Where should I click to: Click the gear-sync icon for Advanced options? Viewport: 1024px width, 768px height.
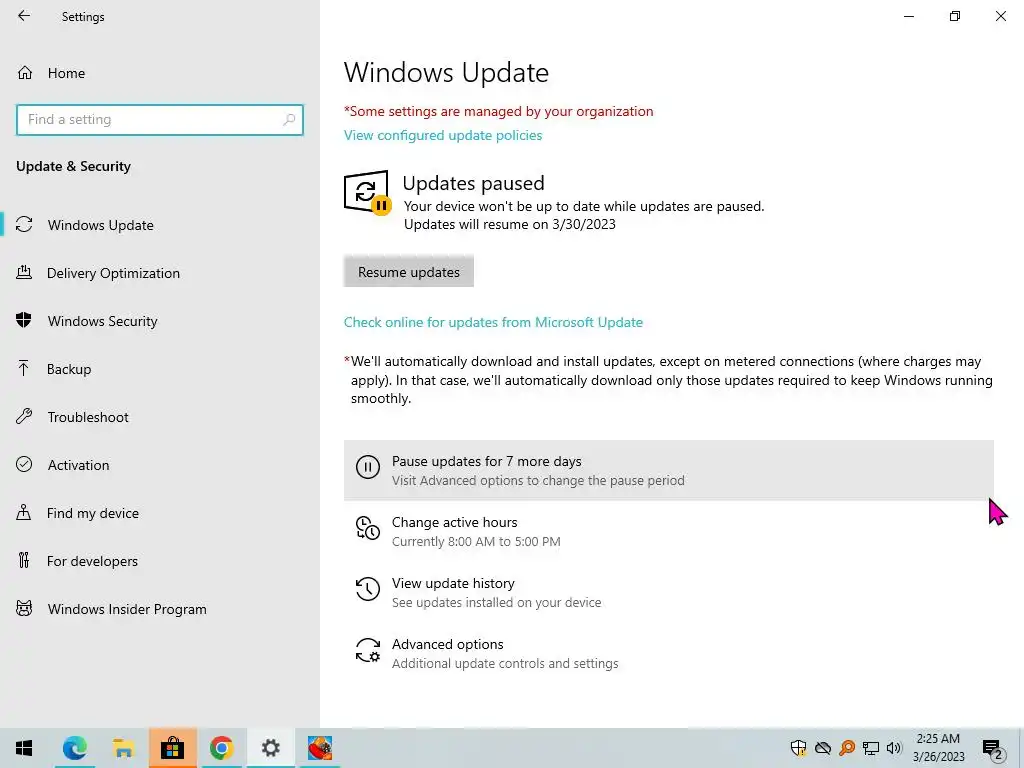[368, 650]
